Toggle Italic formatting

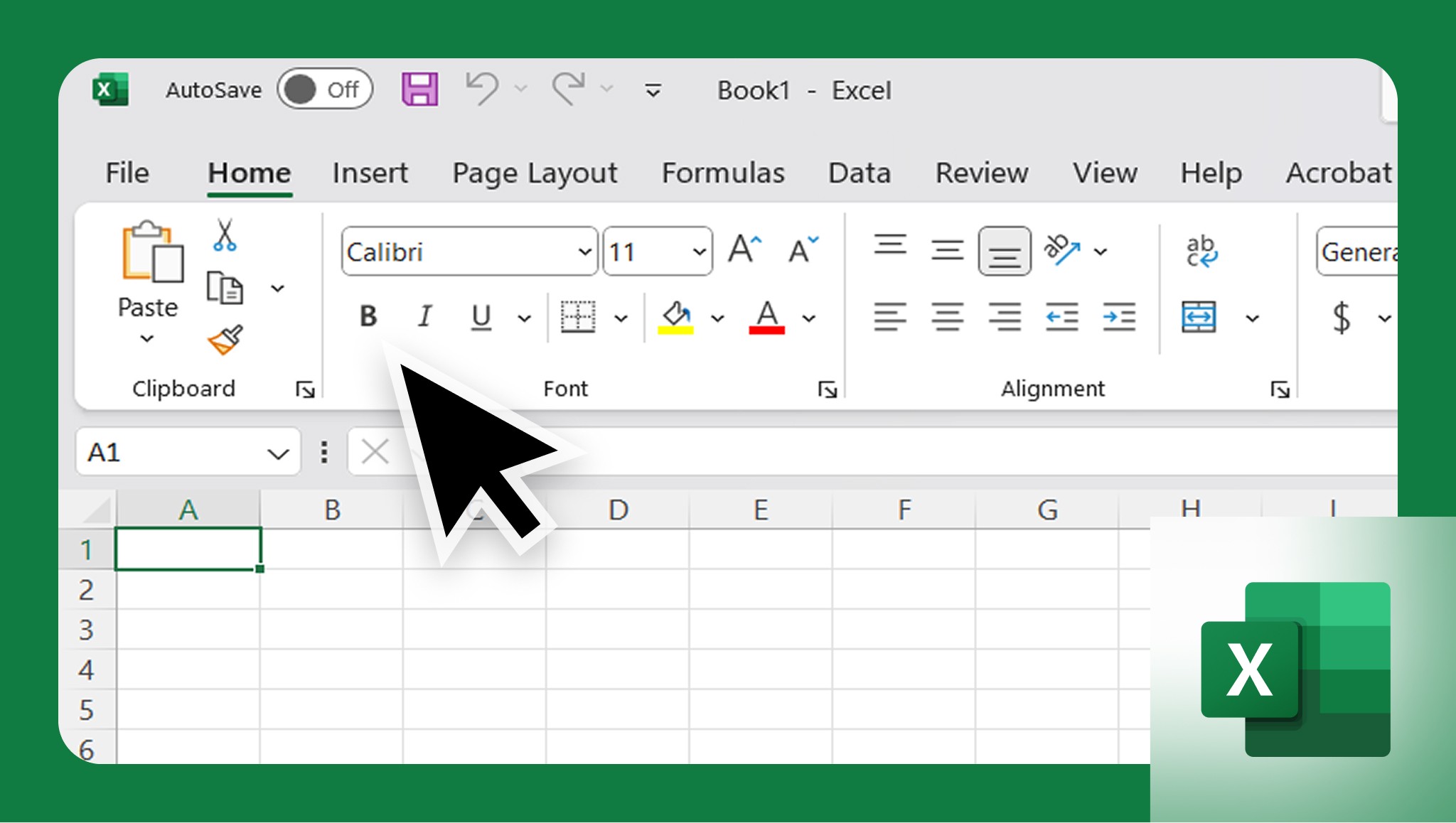pos(424,316)
